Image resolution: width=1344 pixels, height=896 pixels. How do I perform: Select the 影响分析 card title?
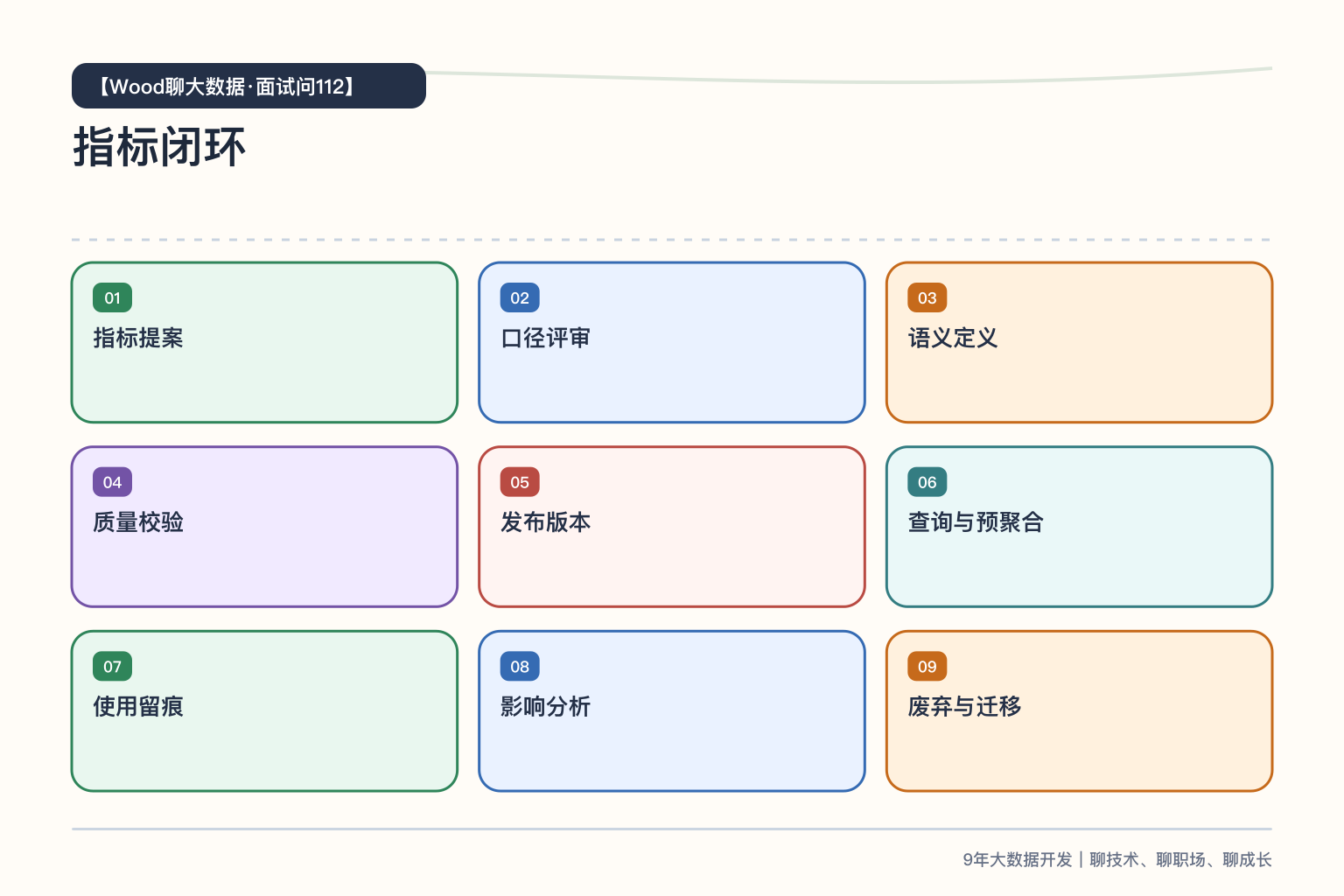click(546, 707)
